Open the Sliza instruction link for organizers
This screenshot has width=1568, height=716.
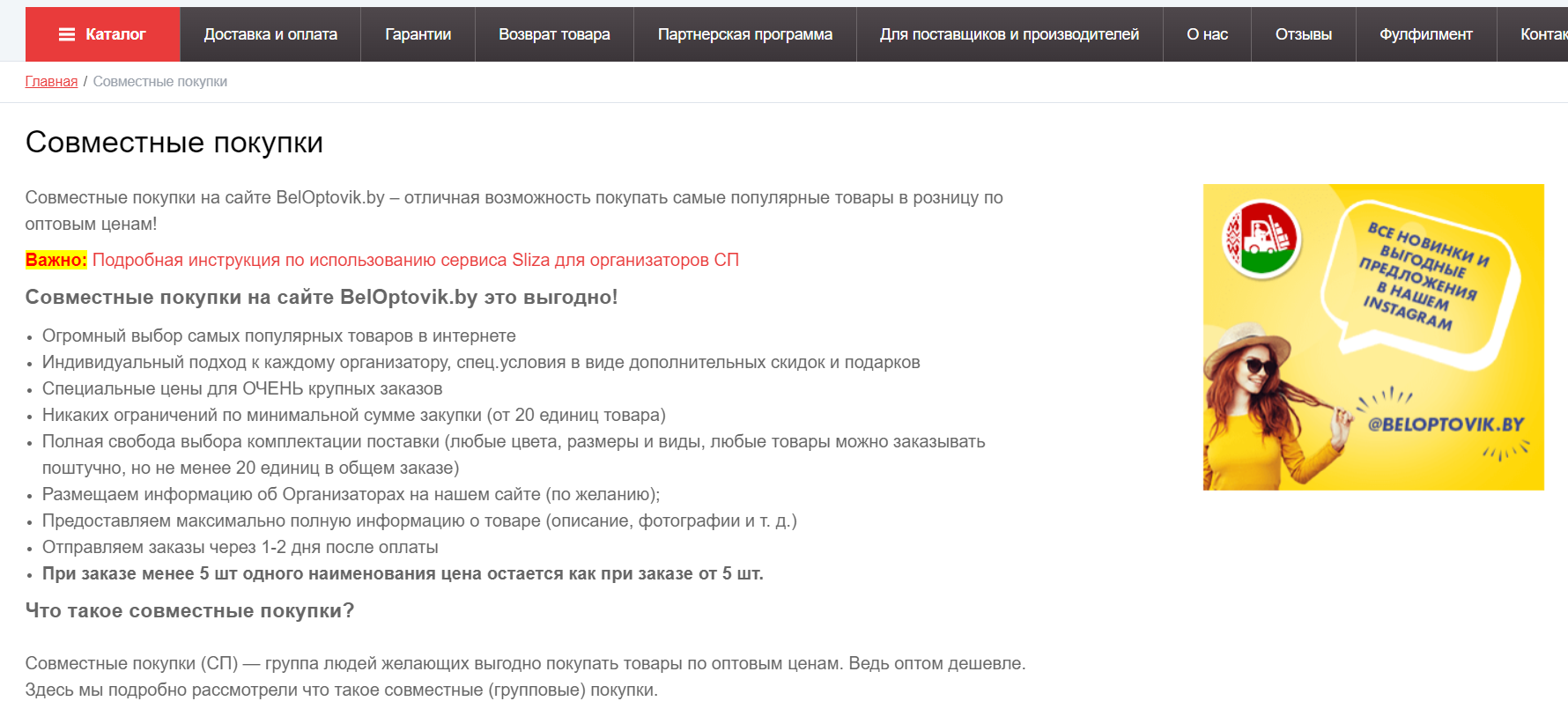[416, 260]
